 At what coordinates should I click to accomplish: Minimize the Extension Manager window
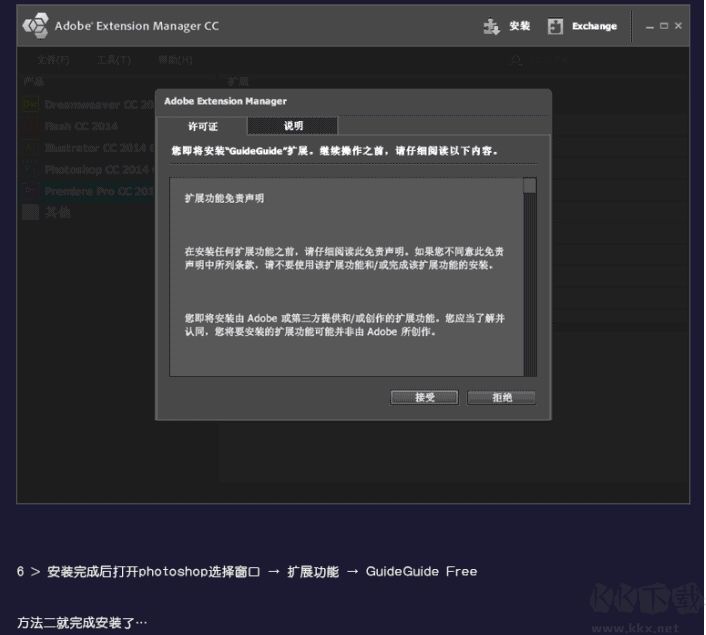tap(650, 27)
